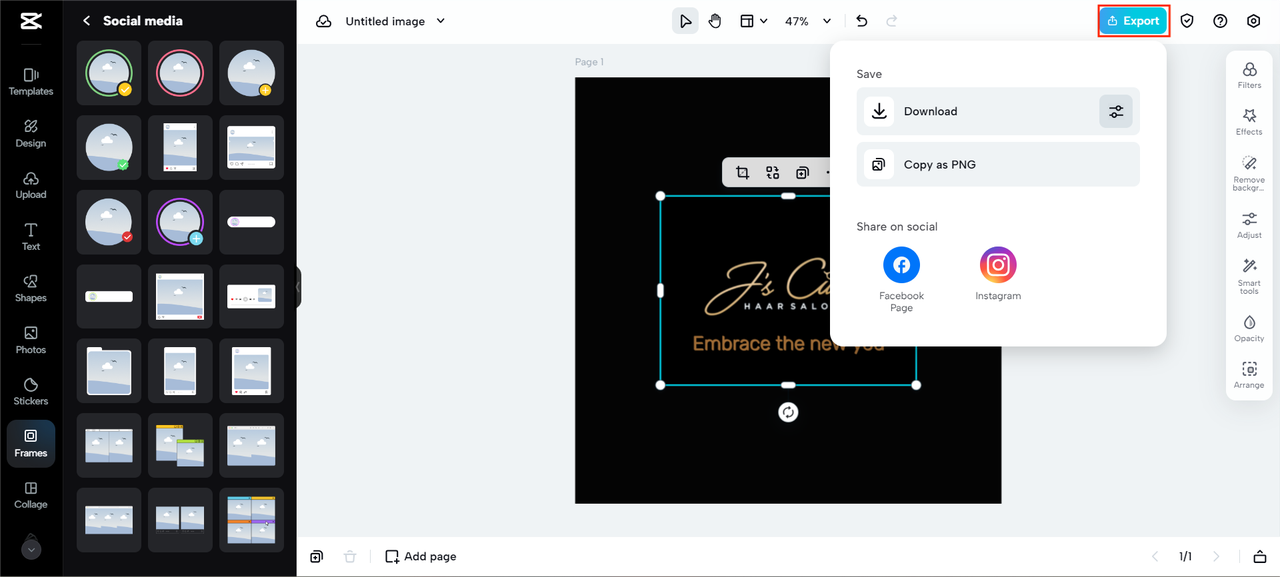Select circle frame with green check badge
This screenshot has height=577, width=1280.
[109, 148]
